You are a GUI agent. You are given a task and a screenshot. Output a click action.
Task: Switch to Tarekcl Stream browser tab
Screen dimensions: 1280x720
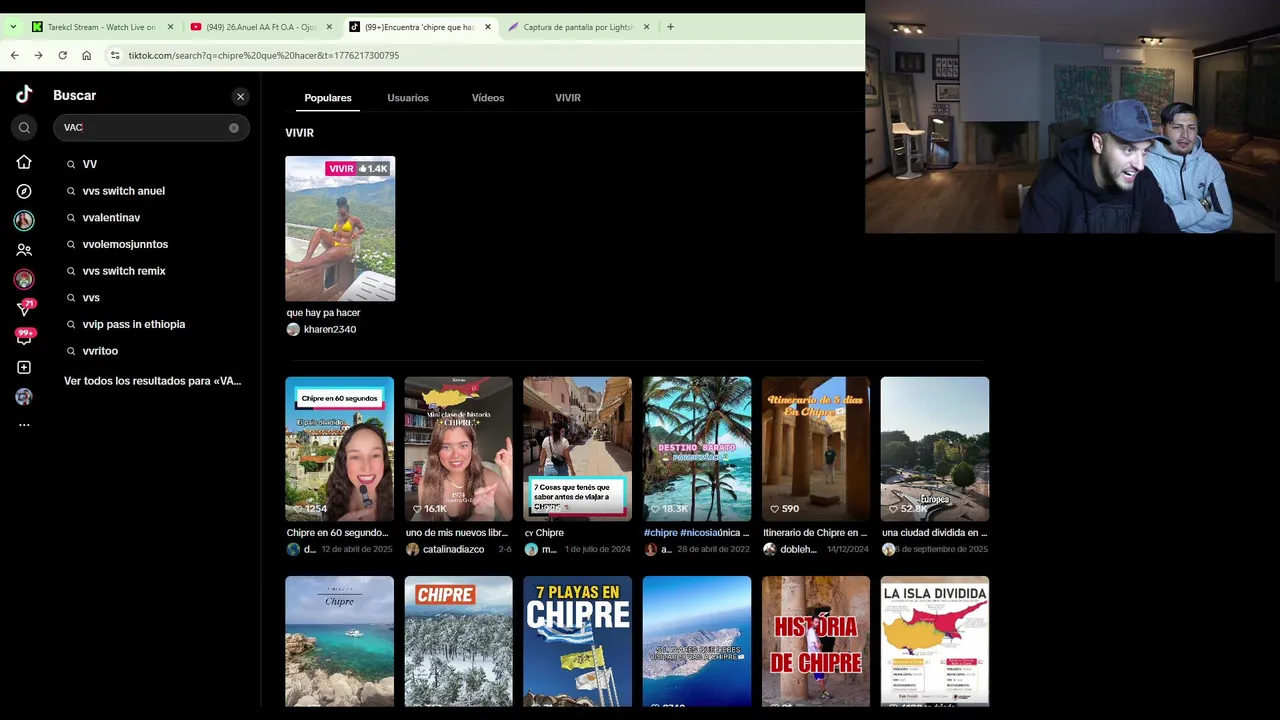pyautogui.click(x=100, y=27)
